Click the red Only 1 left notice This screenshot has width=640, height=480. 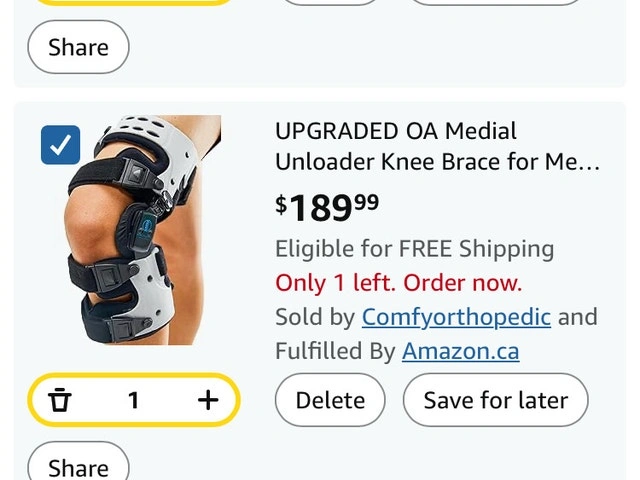coord(398,283)
